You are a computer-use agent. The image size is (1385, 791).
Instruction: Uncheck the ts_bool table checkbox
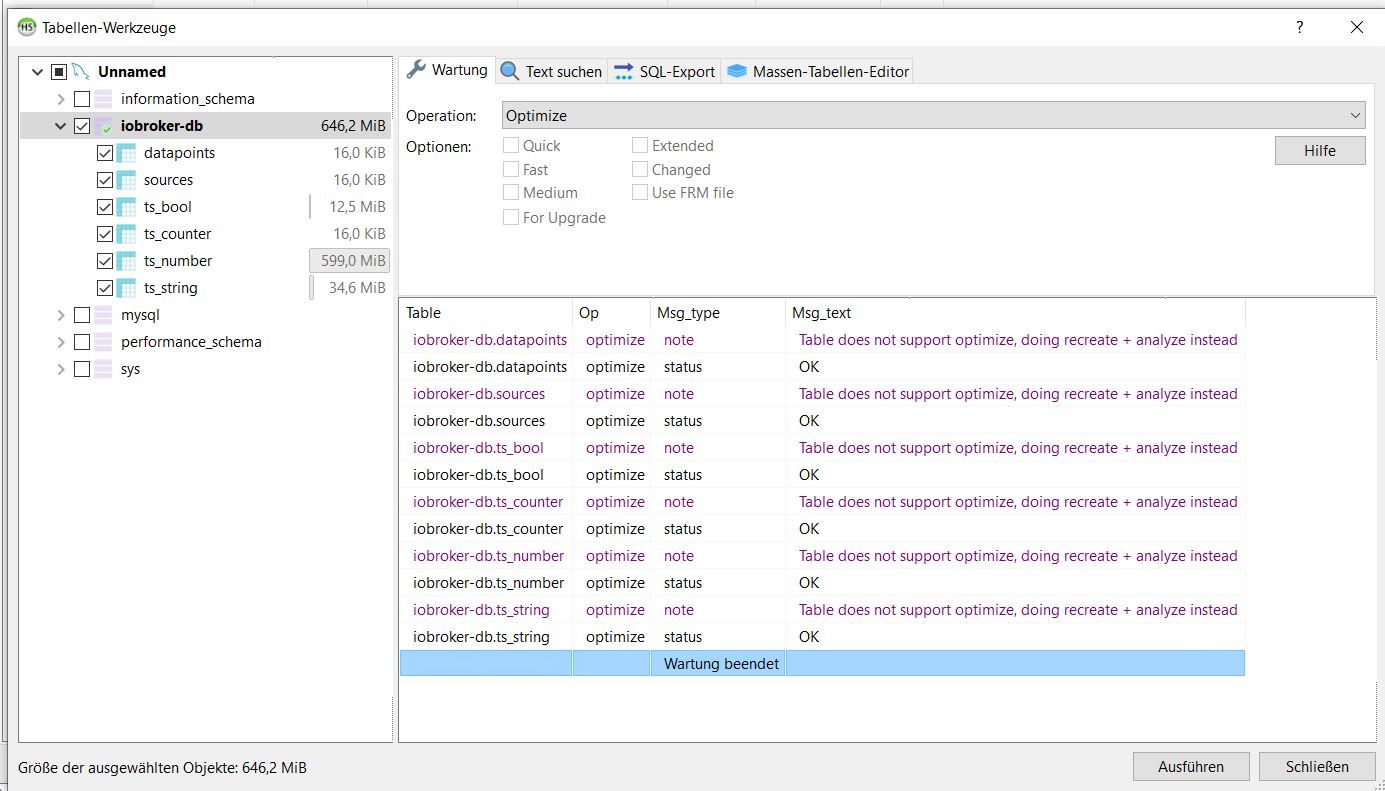[104, 207]
